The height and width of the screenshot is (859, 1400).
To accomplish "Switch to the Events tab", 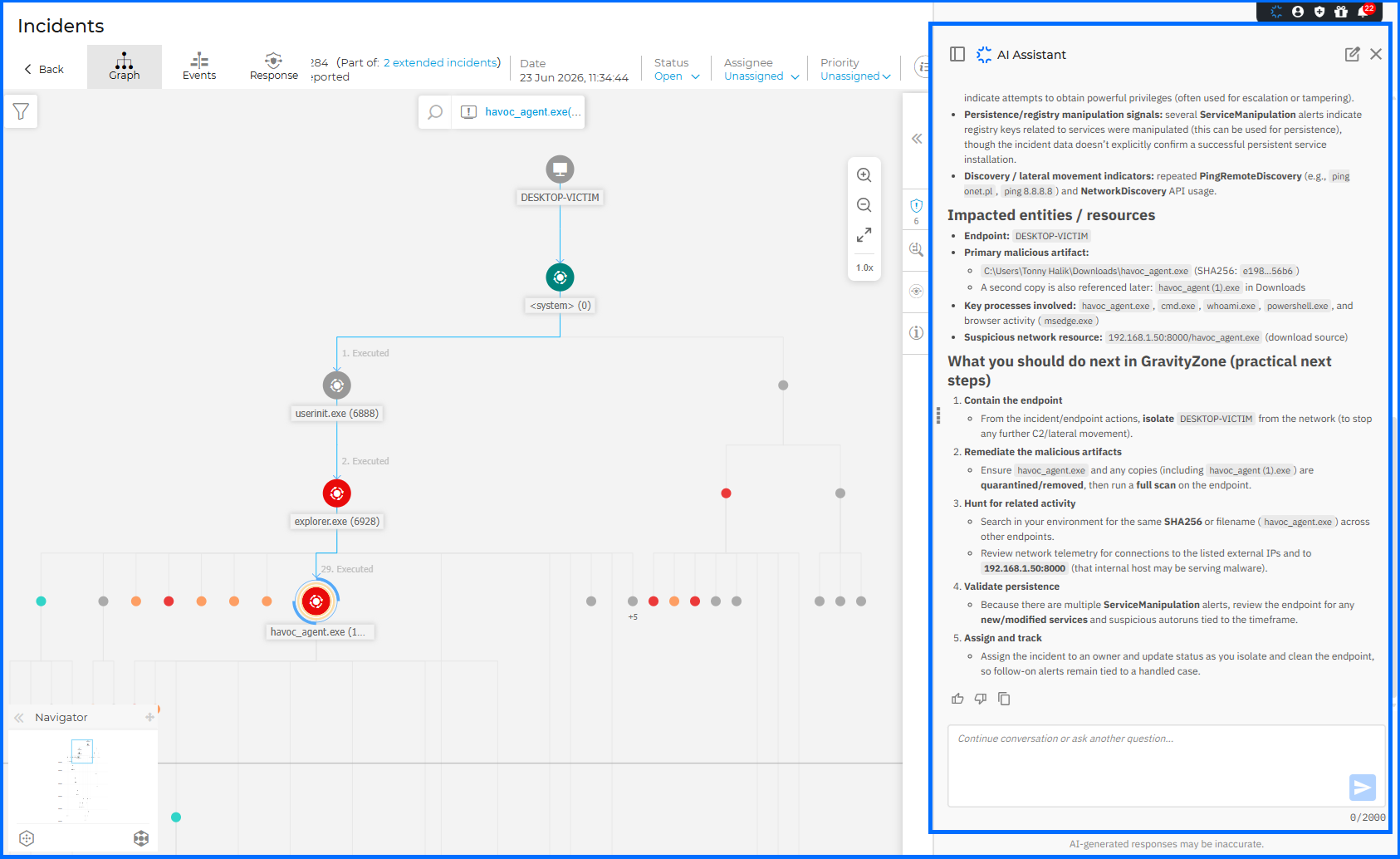I will (199, 66).
